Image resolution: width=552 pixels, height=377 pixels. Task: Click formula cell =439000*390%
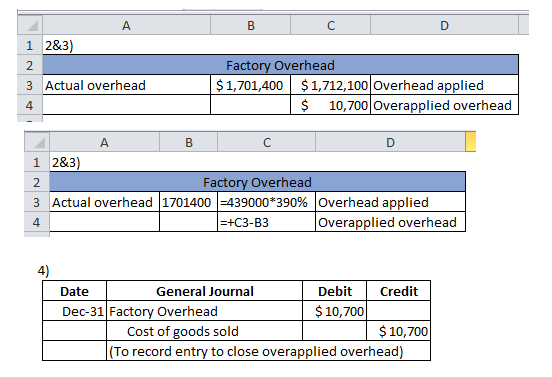266,202
